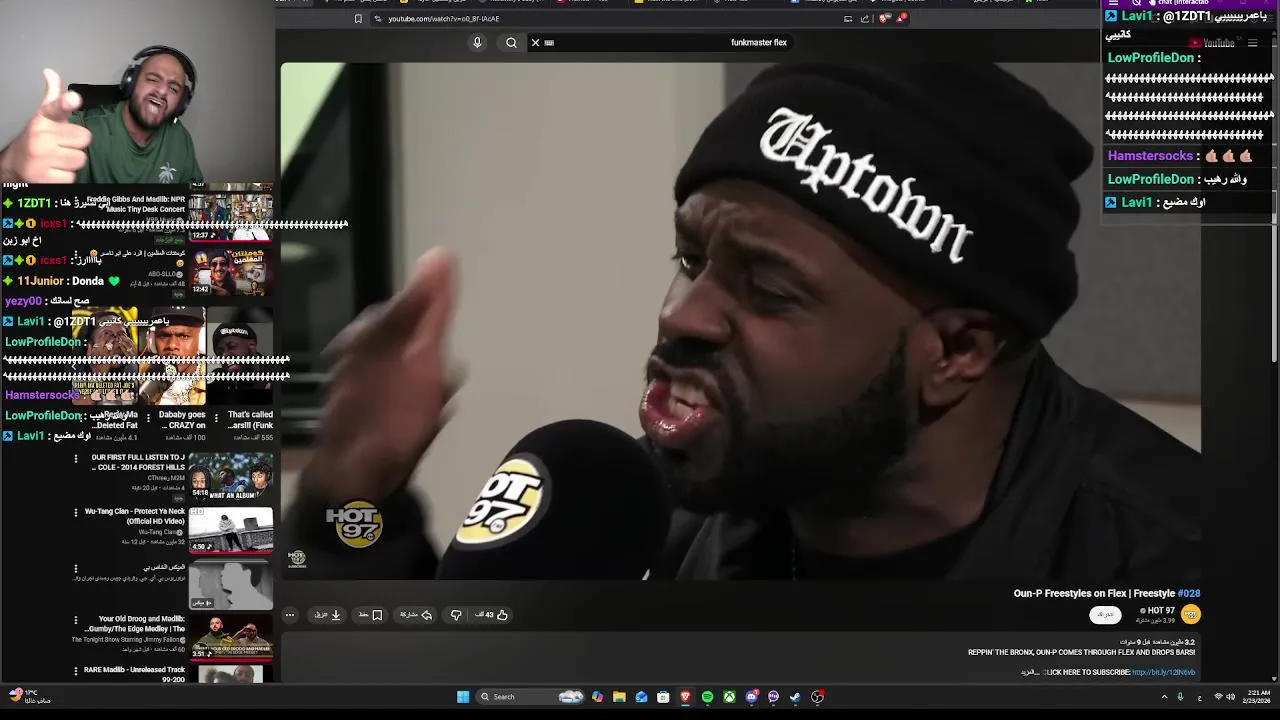
Task: Open the J Cole 2014 Forest Hills thumbnail
Action: (x=231, y=476)
